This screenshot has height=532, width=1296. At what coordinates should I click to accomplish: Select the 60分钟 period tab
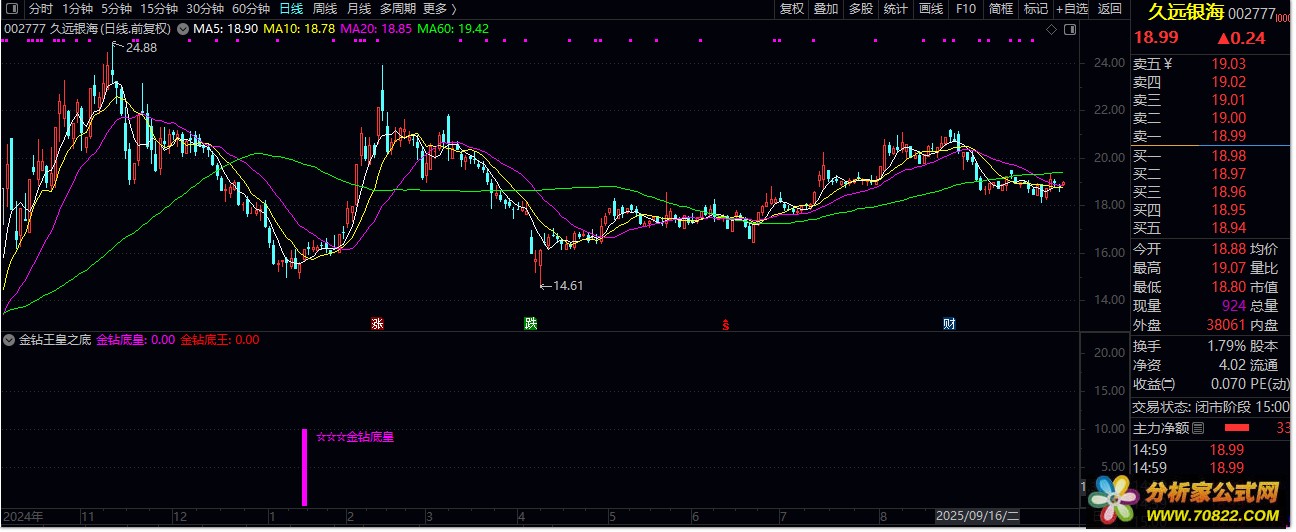point(250,9)
